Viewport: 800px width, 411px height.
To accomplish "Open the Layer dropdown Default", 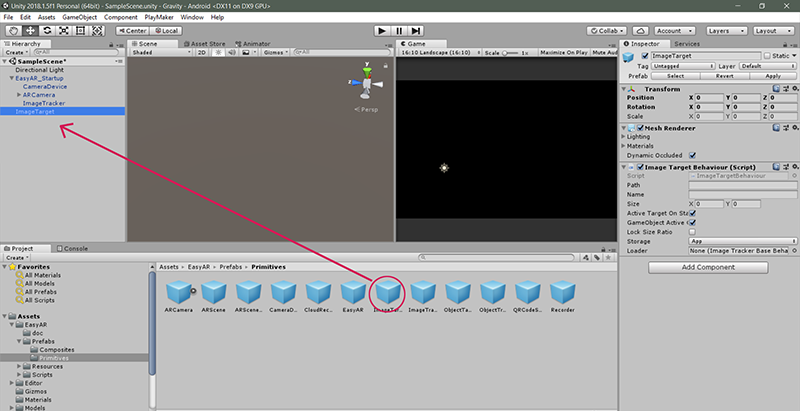I will click(768, 66).
